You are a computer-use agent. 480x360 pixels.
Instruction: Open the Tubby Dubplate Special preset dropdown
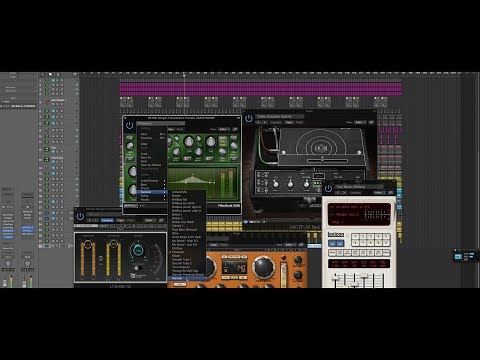tap(279, 117)
